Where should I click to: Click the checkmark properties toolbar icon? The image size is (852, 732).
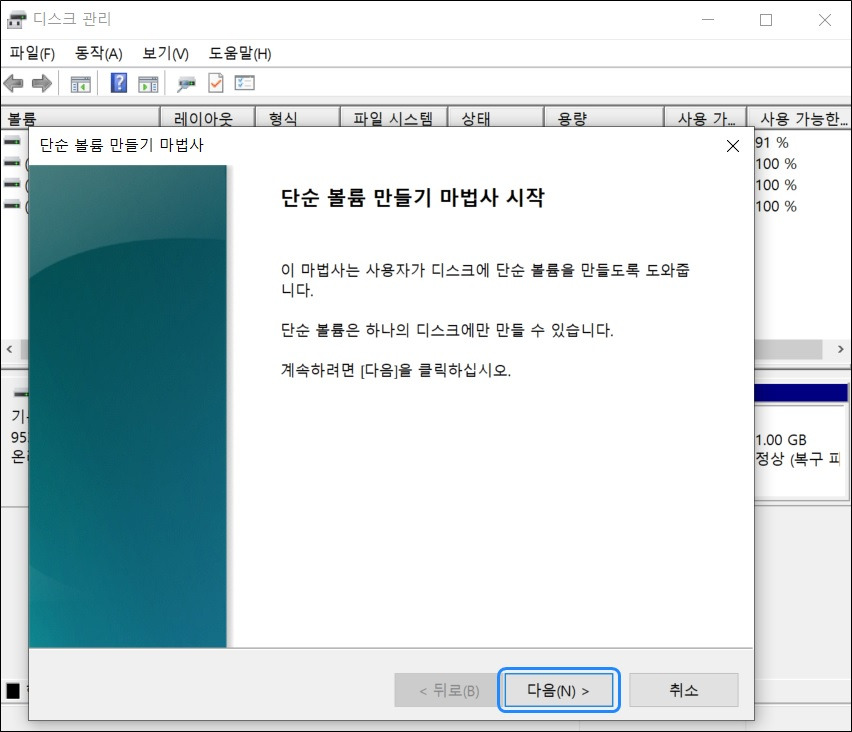tap(216, 83)
